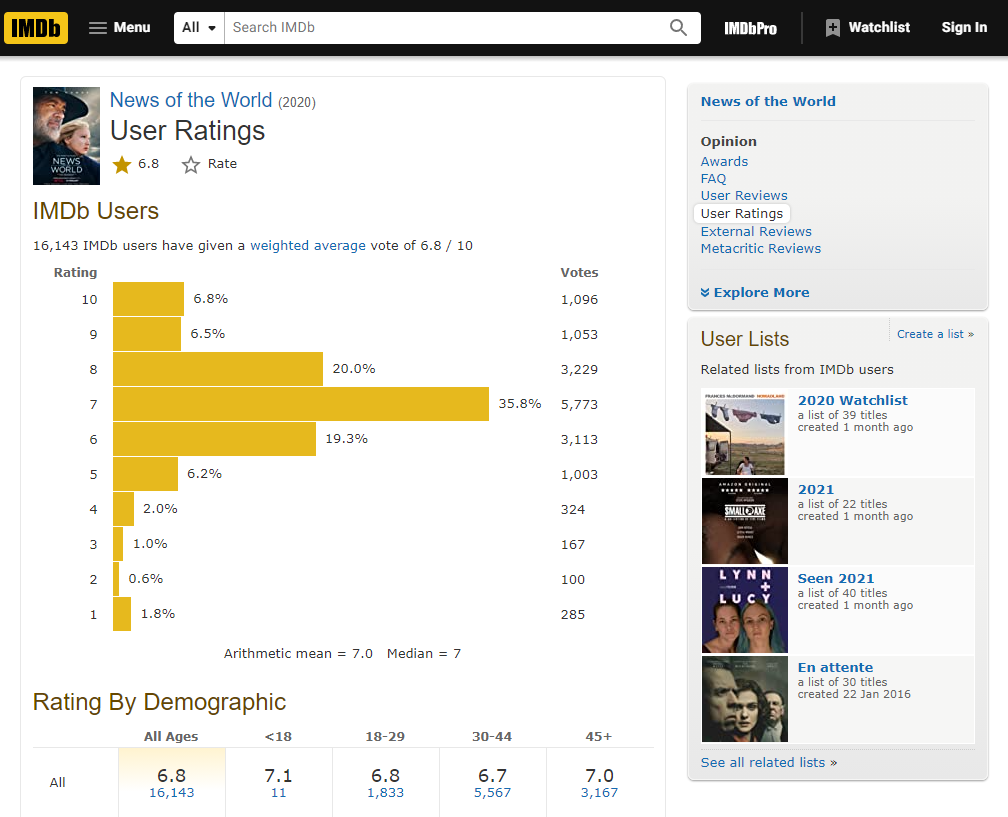This screenshot has width=1008, height=817.
Task: Open the FAQ link
Action: pos(713,179)
